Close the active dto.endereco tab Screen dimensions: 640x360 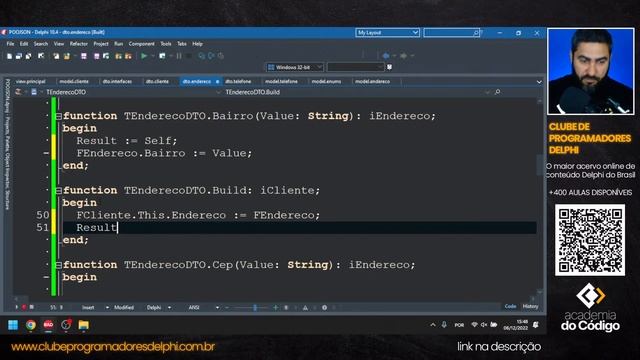point(217,82)
